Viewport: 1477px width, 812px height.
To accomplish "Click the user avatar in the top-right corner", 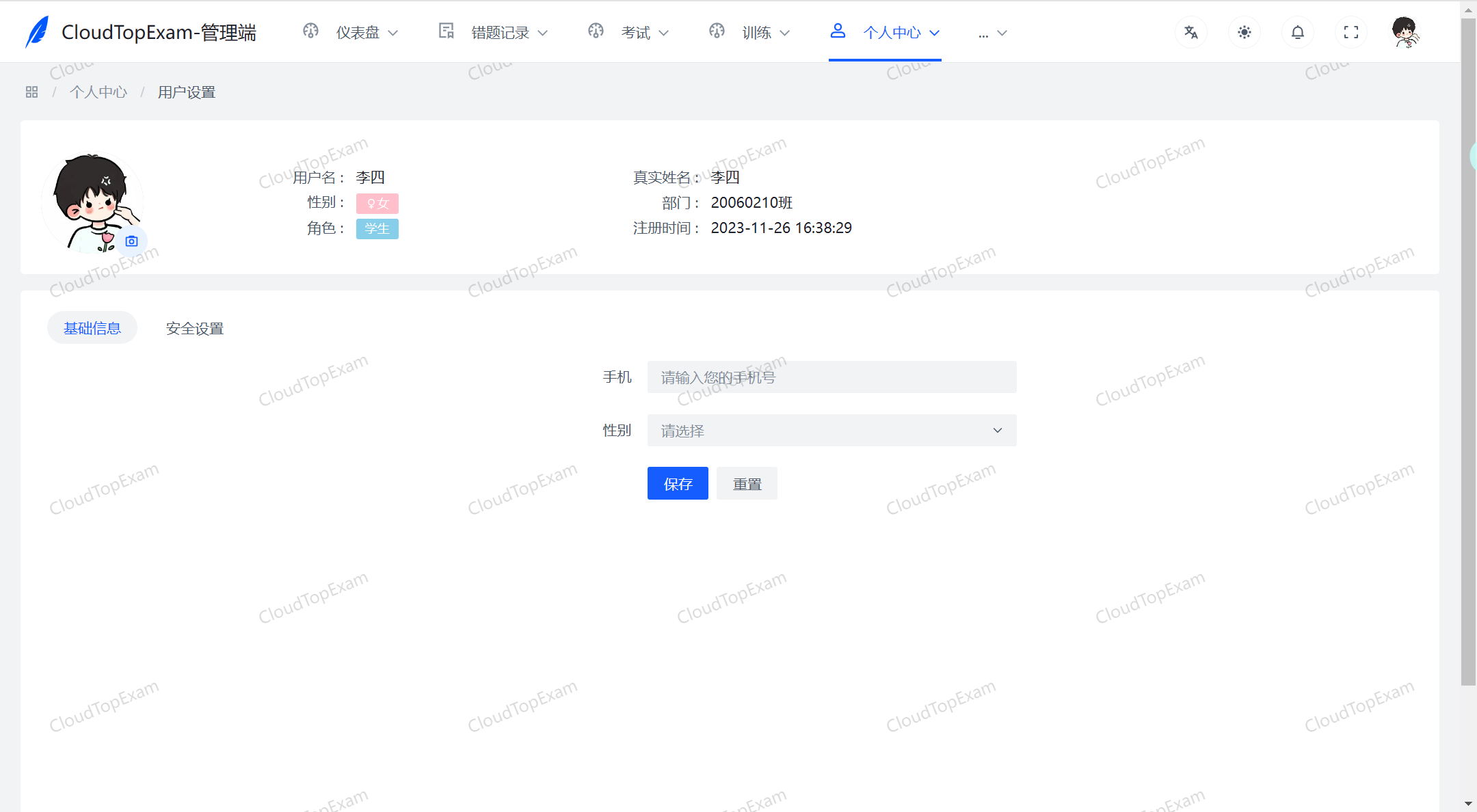I will (1405, 31).
